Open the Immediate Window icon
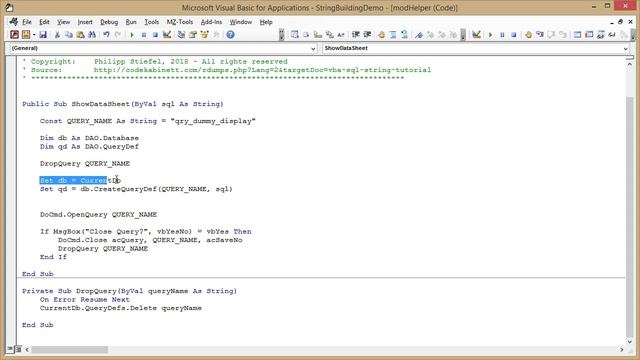The image size is (640, 360). tap(589, 35)
